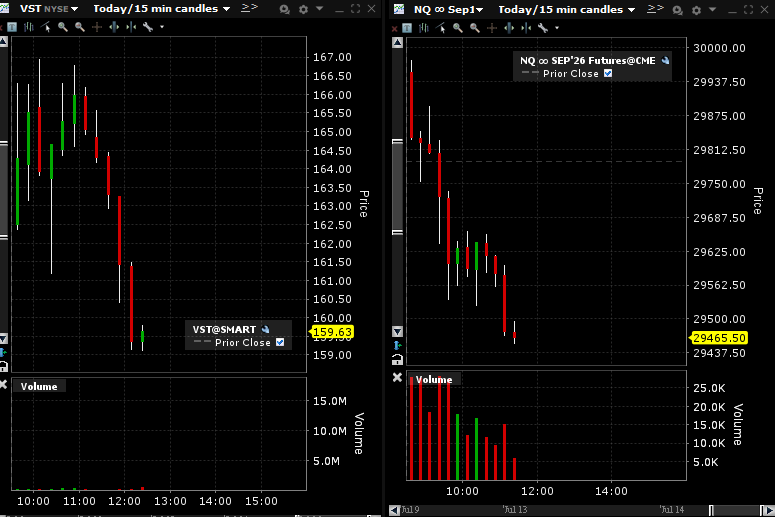Screen dimensions: 775x517
Task: Enable crosshair tool in NQ chart
Action: pyautogui.click(x=492, y=28)
